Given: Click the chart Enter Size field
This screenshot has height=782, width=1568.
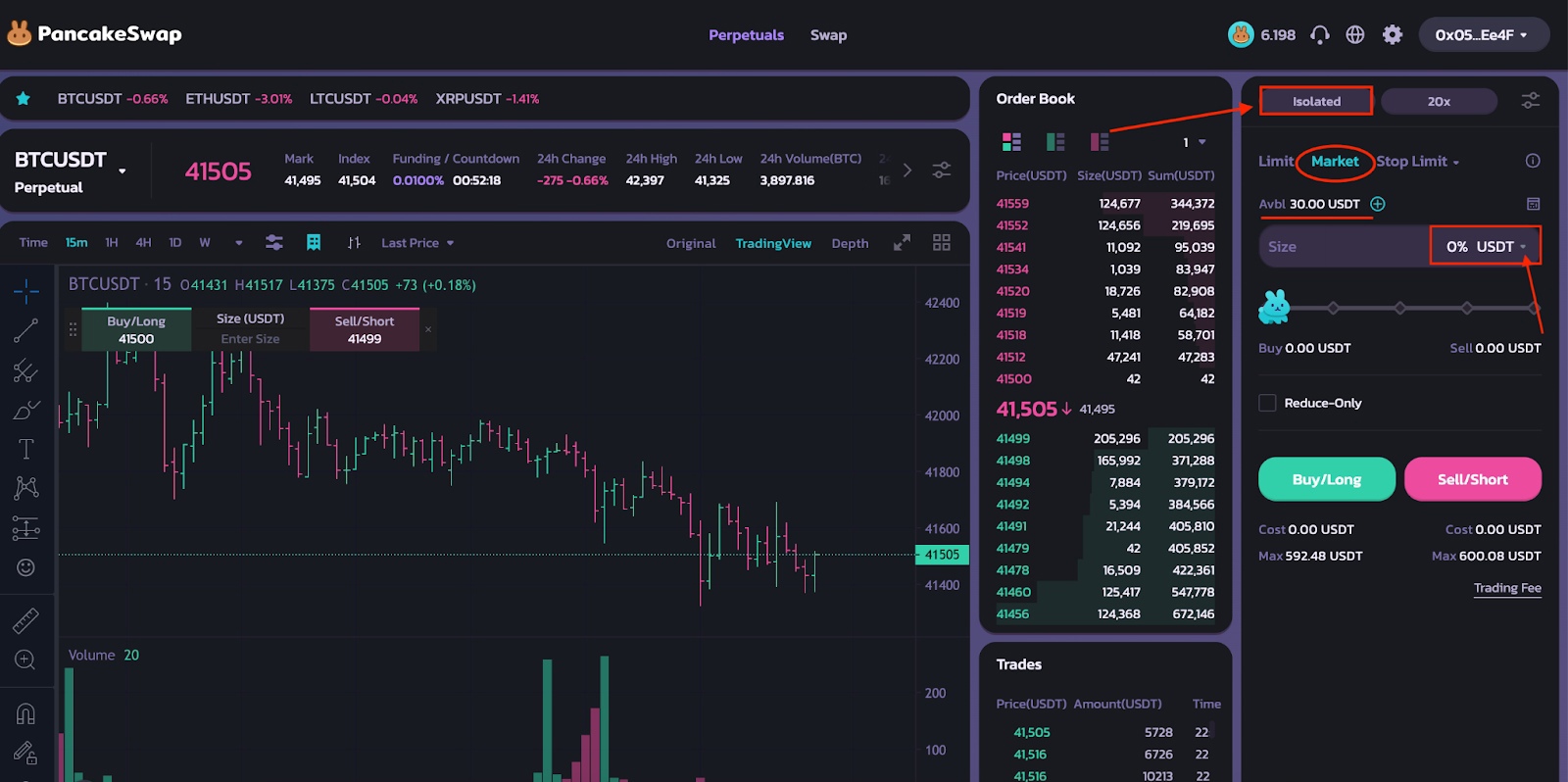Looking at the screenshot, I should coord(250,339).
